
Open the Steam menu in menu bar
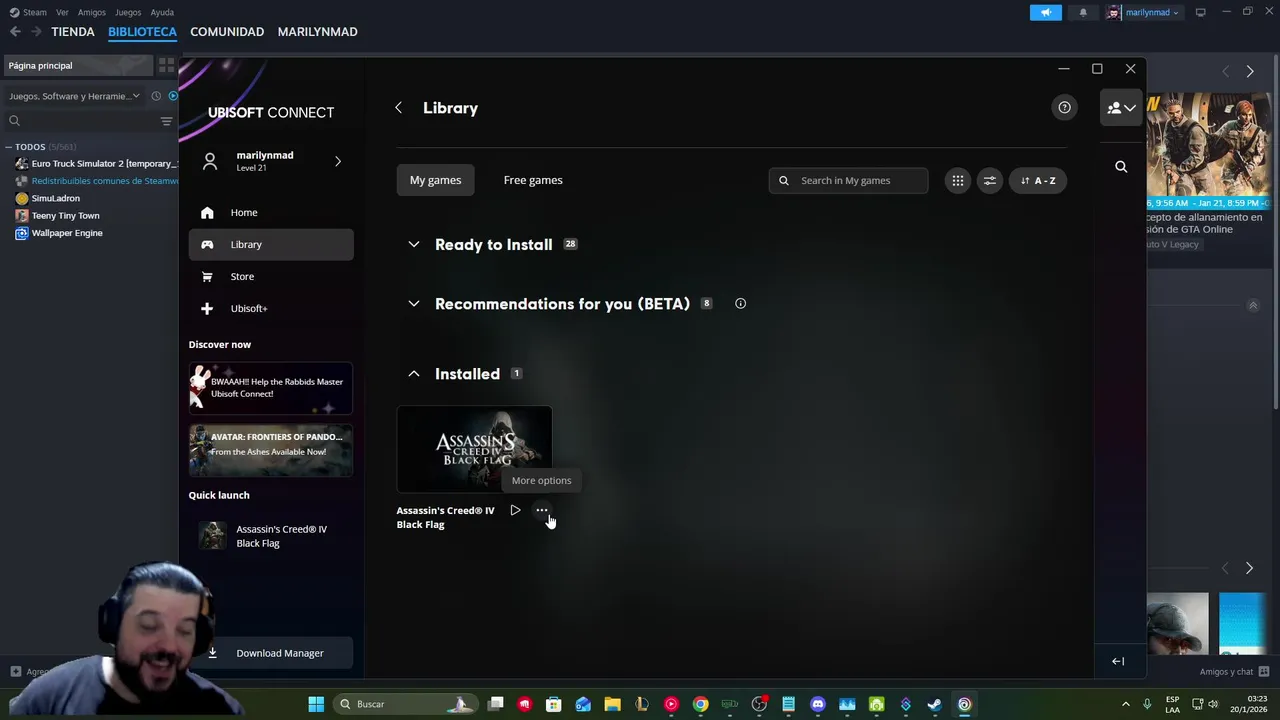(35, 13)
